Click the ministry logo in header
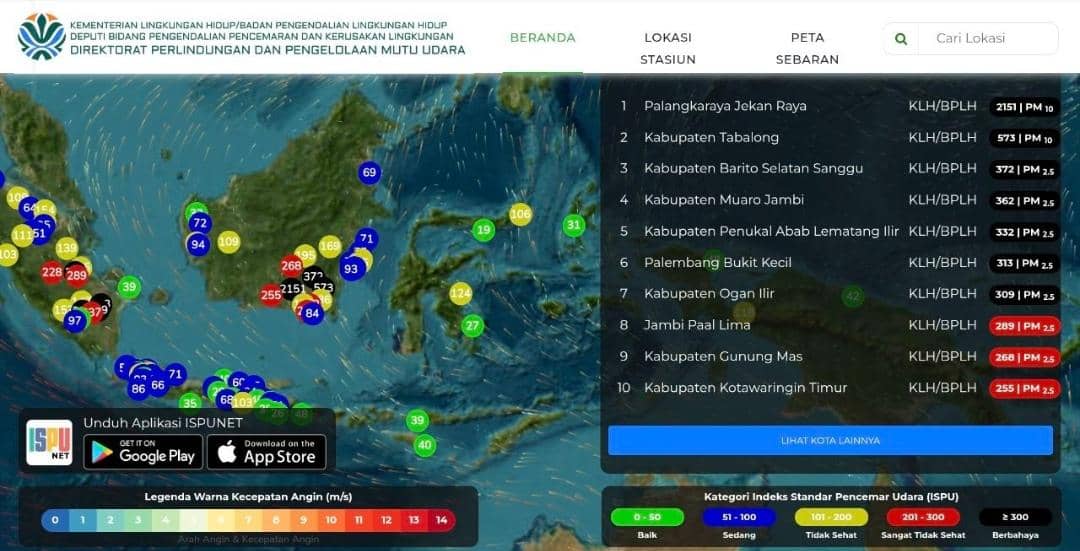The width and height of the screenshot is (1080, 551). pyautogui.click(x=41, y=37)
